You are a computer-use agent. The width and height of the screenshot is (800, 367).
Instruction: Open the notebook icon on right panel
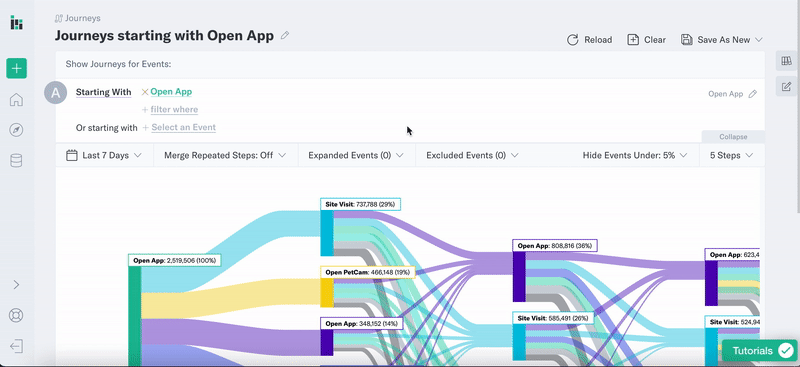(786, 61)
